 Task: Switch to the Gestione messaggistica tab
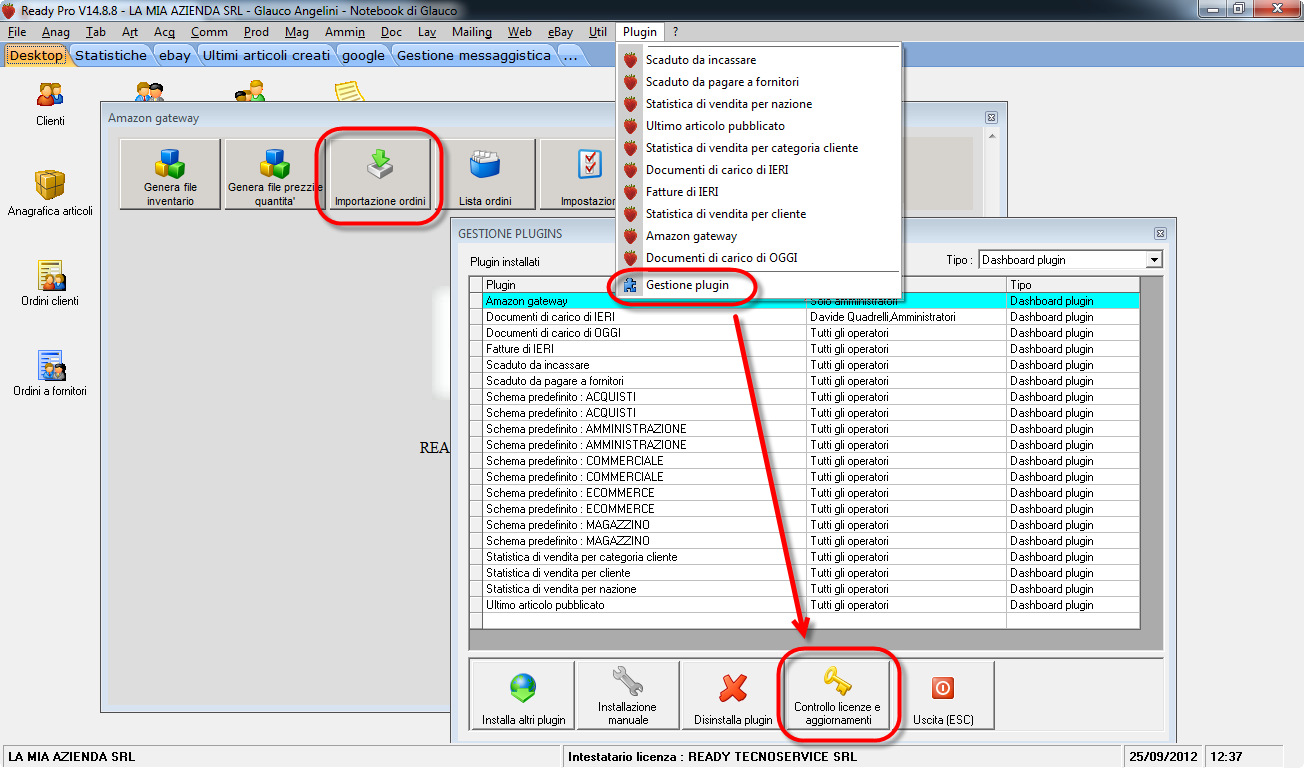[x=474, y=55]
